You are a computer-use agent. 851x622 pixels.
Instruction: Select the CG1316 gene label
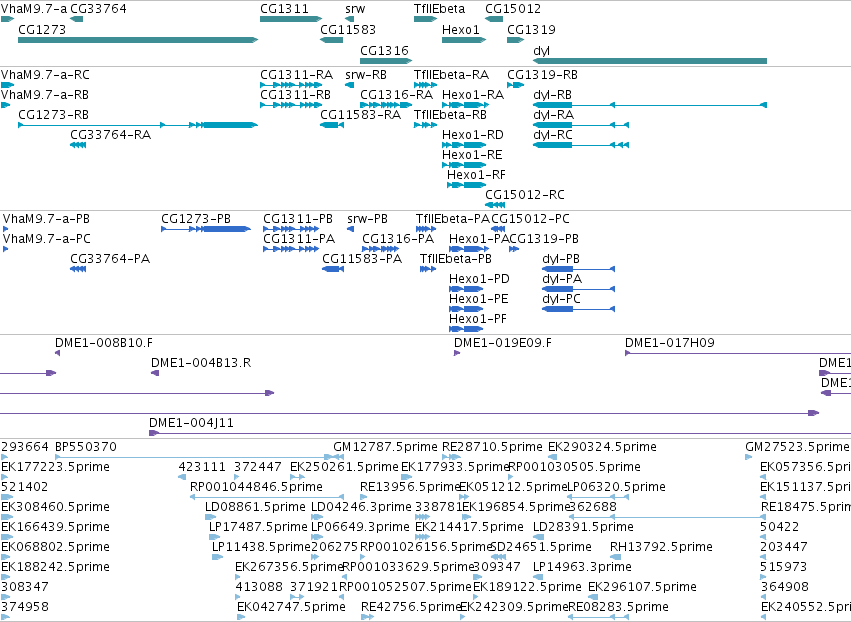pyautogui.click(x=384, y=51)
